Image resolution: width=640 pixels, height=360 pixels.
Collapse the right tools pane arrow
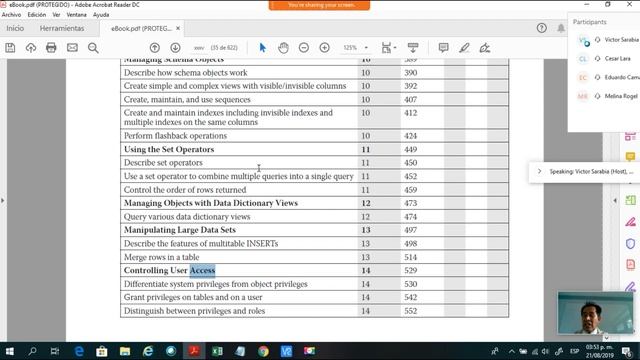click(x=615, y=200)
